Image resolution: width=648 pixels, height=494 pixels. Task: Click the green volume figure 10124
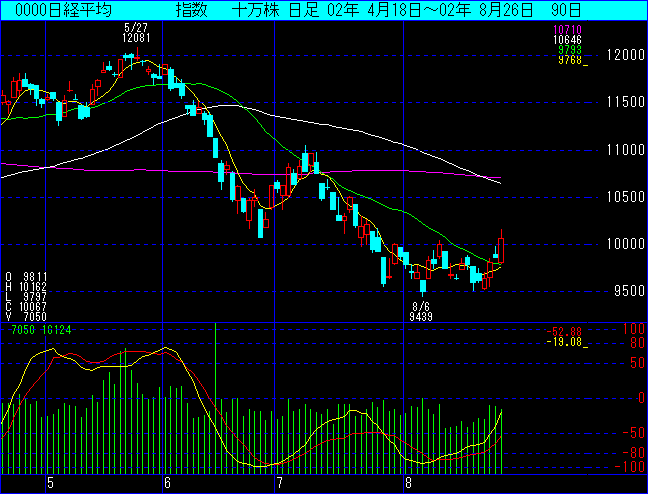[57, 330]
